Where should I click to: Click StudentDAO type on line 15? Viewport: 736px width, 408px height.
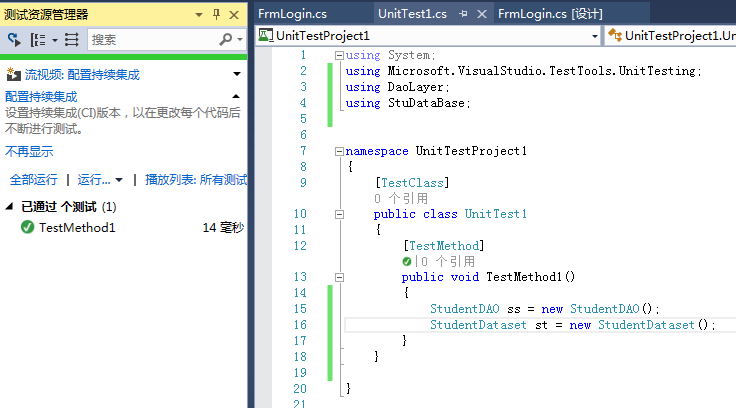click(465, 309)
